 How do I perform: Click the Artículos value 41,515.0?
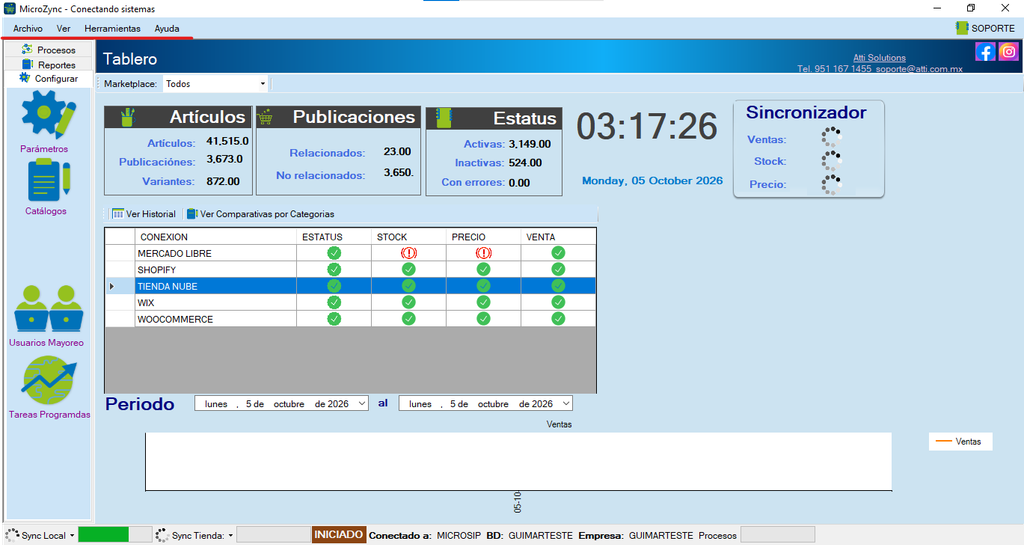click(227, 141)
